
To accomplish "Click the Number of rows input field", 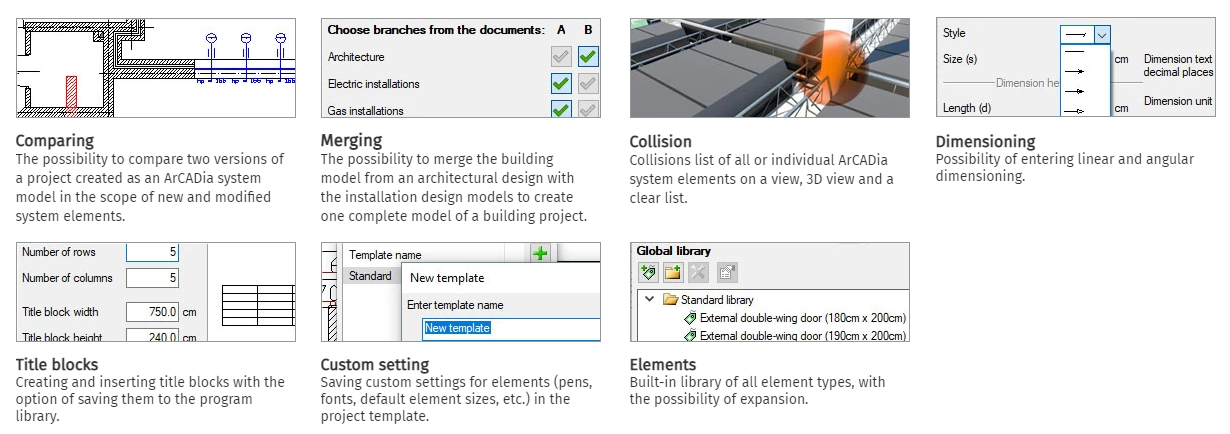I will (x=152, y=252).
